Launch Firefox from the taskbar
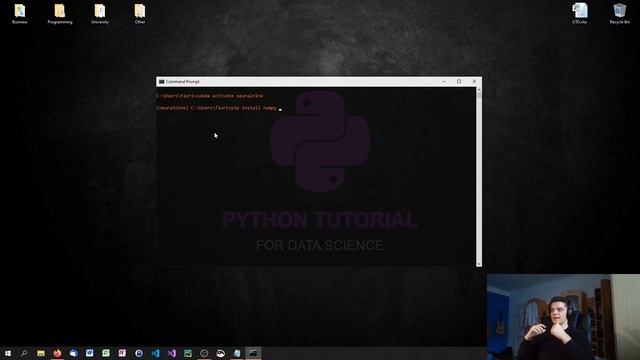640x360 pixels. tap(57, 353)
